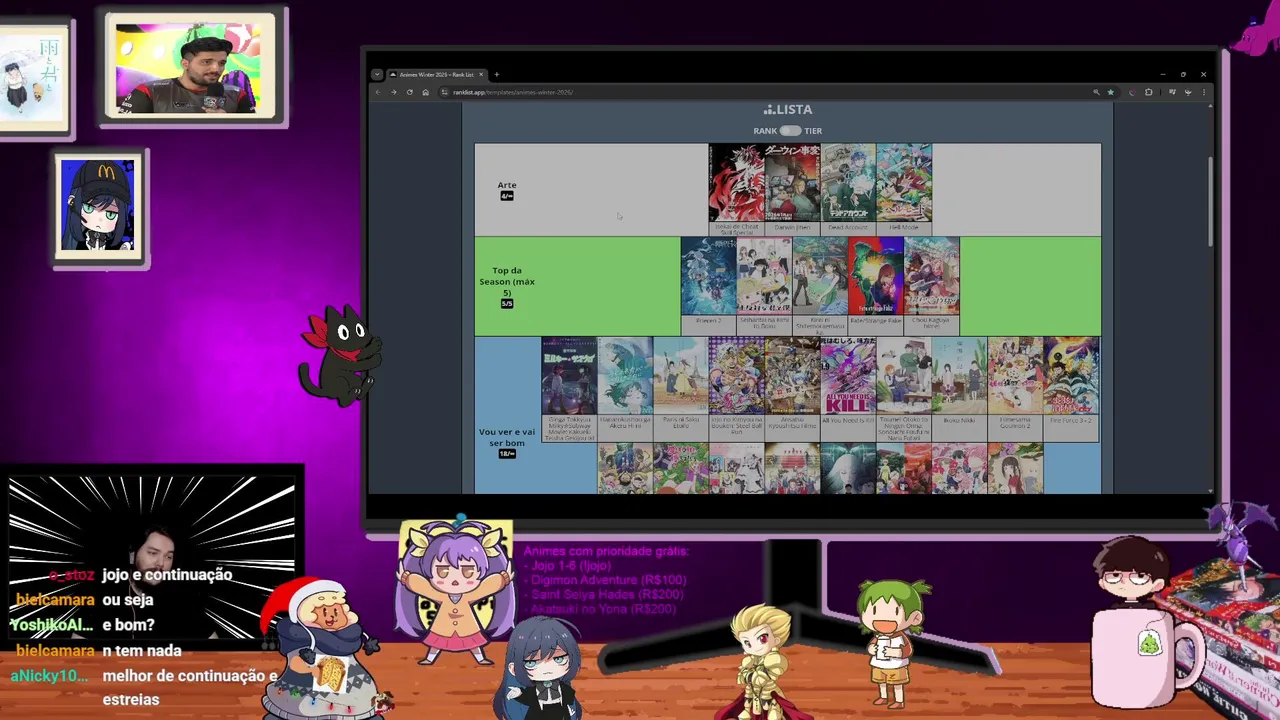Screen dimensions: 1280x720
Task: Bookmark page with the star icon
Action: (x=1110, y=92)
